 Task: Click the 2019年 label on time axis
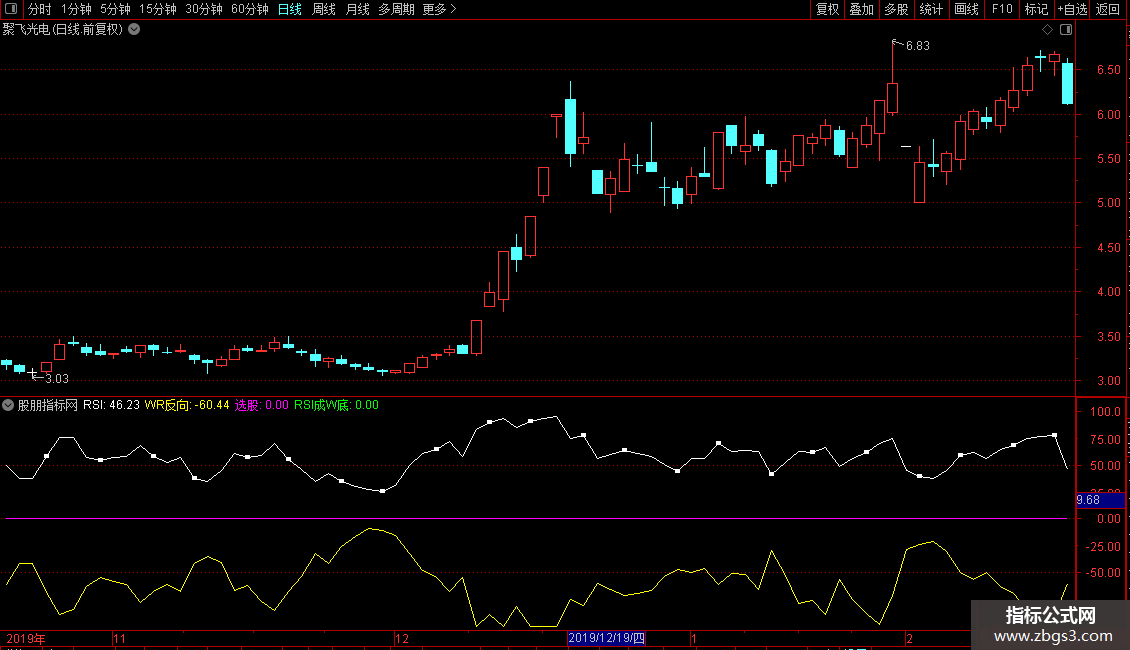pos(26,638)
